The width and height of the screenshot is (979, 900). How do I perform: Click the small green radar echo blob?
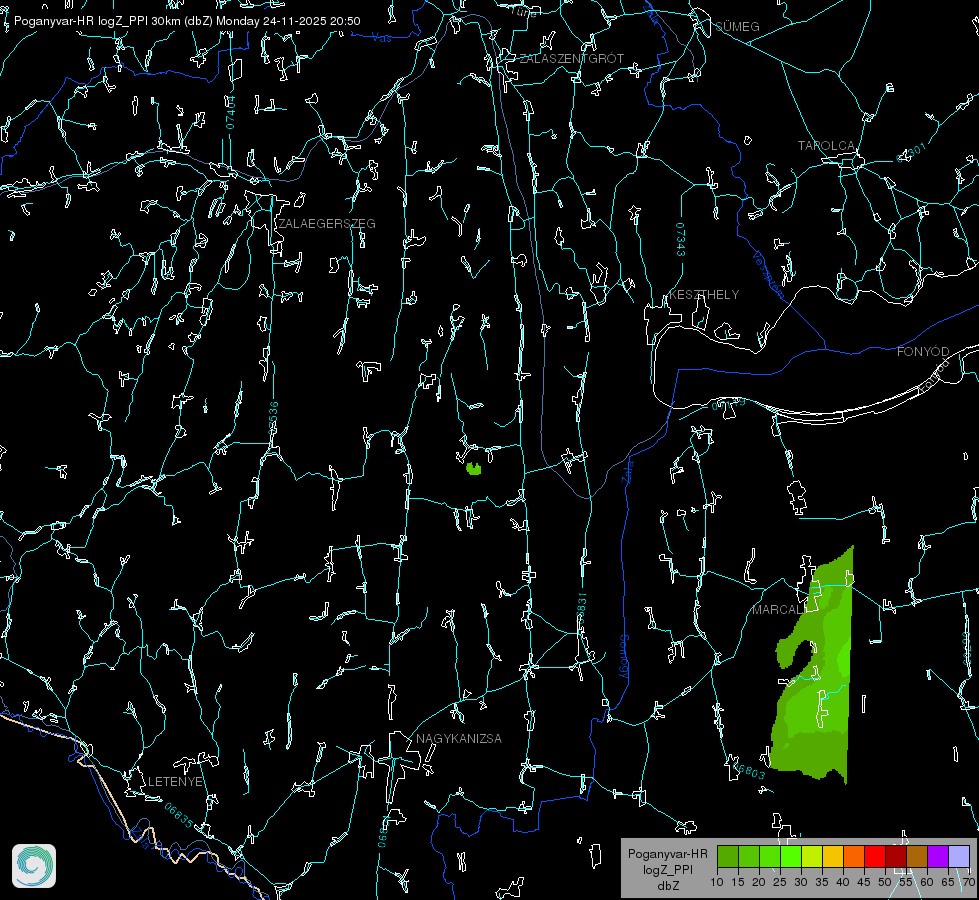(x=474, y=468)
